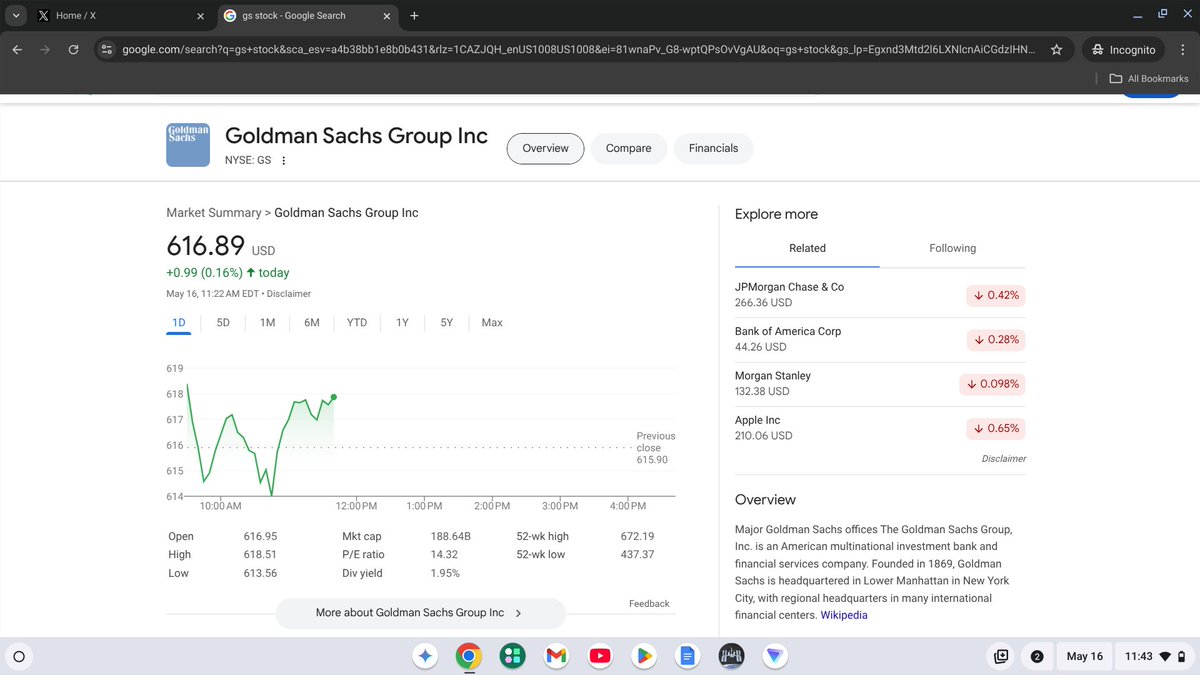
Task: Open the calendar via May 16 date
Action: coord(1084,656)
